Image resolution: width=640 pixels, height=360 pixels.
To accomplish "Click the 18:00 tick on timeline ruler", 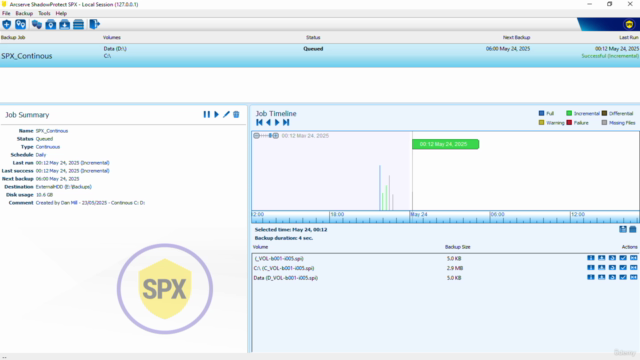I will [x=337, y=214].
